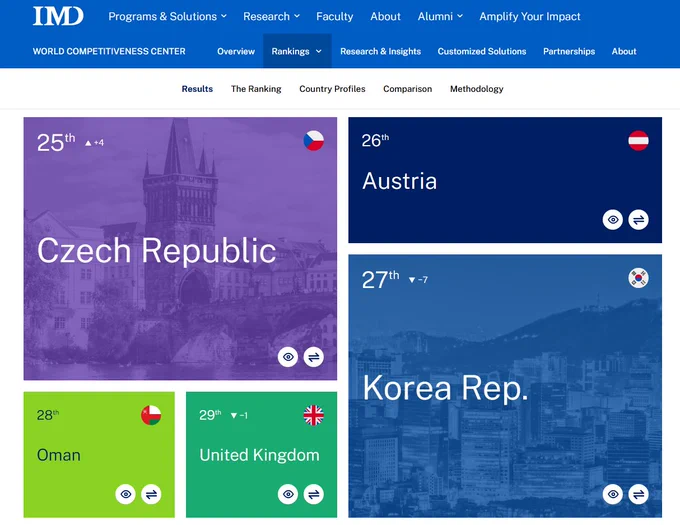Open the Faculty menu item
Image resolution: width=680 pixels, height=525 pixels.
pyautogui.click(x=334, y=16)
